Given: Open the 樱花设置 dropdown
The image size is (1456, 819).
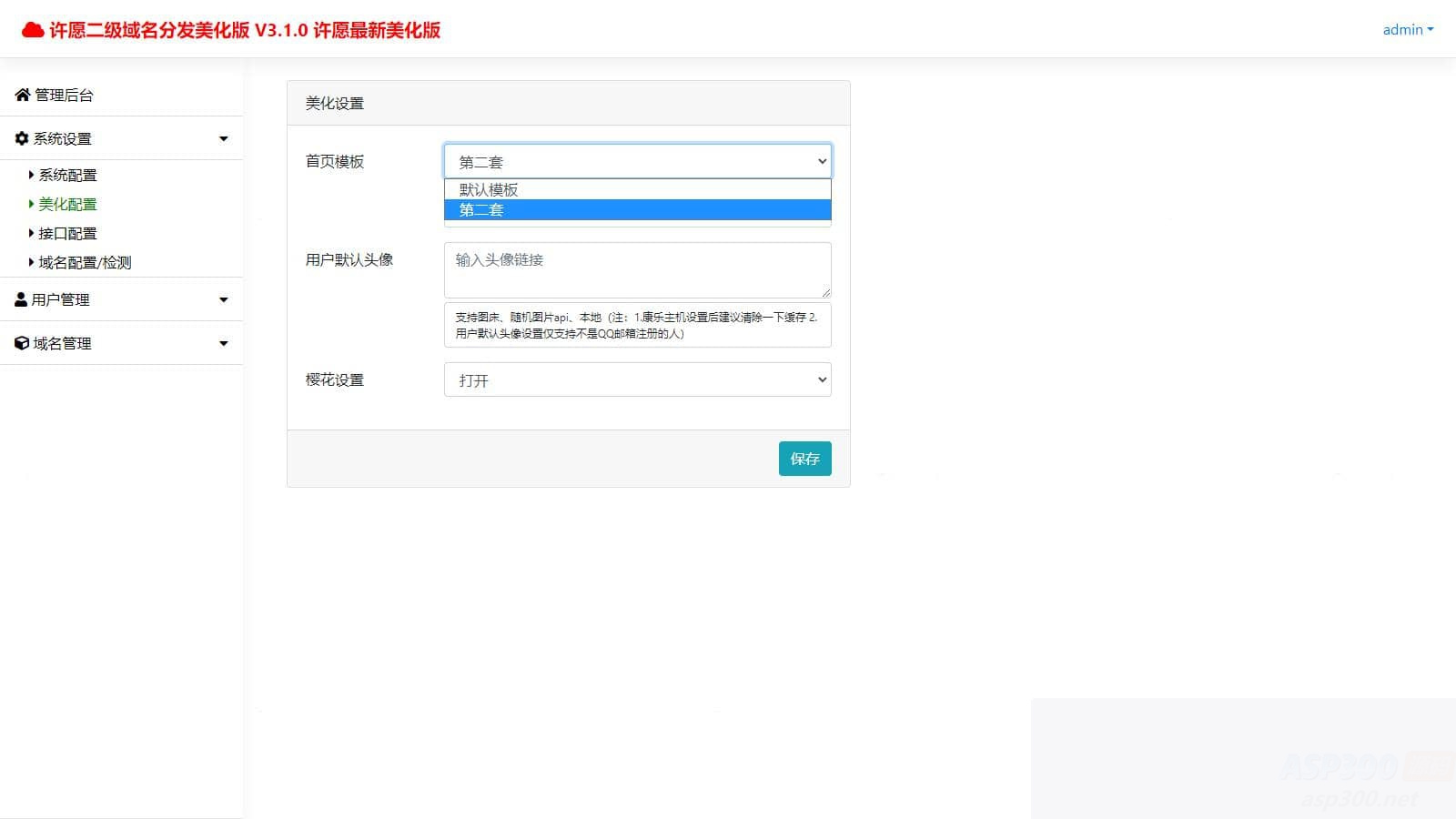Looking at the screenshot, I should pos(636,379).
